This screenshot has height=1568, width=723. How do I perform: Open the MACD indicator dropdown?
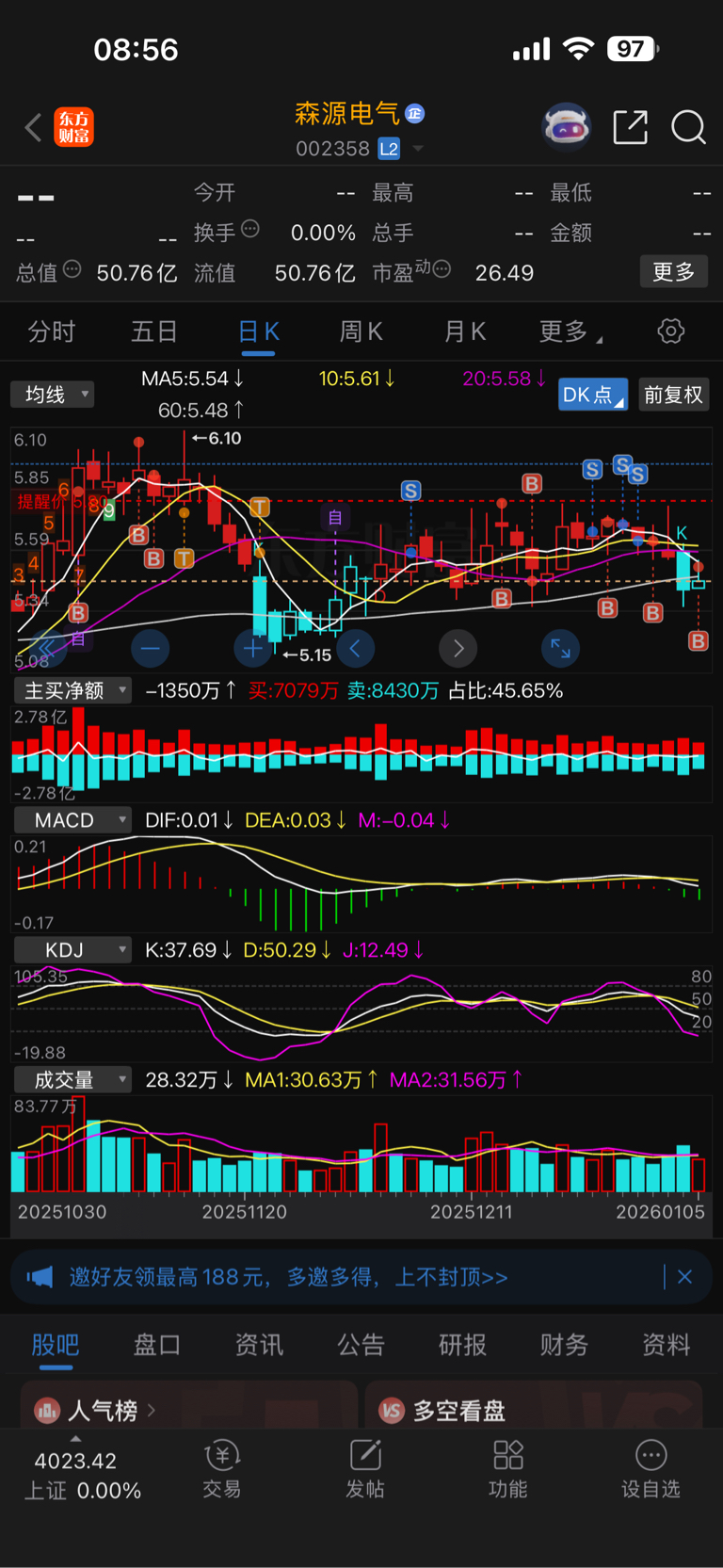point(72,820)
